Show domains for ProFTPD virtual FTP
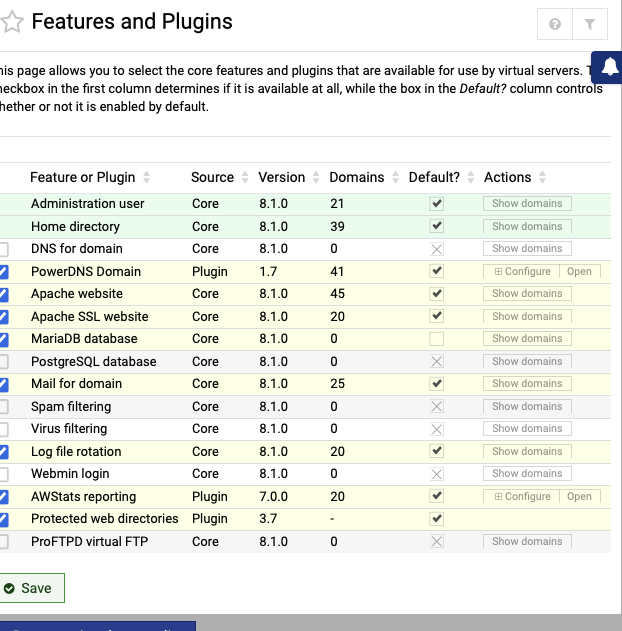This screenshot has height=631, width=622. 527,542
